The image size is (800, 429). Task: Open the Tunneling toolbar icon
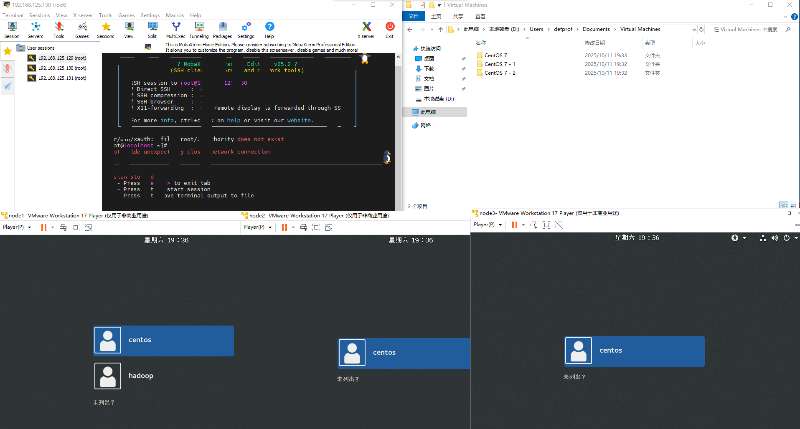(x=199, y=30)
